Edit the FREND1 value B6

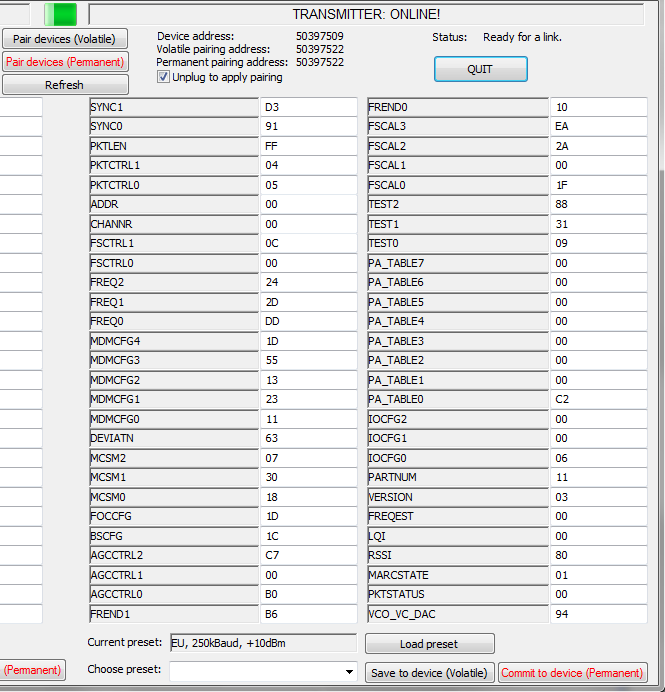point(308,614)
